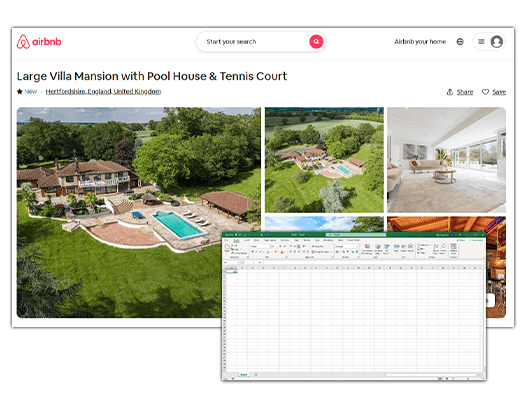Click Format Painter in Excel

coord(239,253)
